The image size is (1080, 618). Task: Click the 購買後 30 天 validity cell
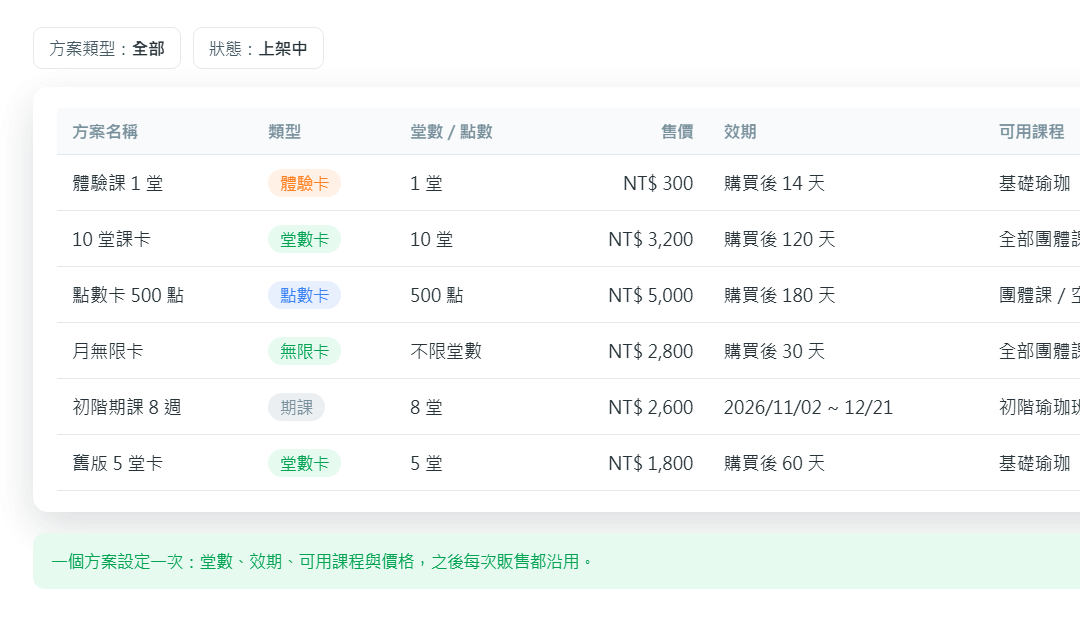[774, 351]
